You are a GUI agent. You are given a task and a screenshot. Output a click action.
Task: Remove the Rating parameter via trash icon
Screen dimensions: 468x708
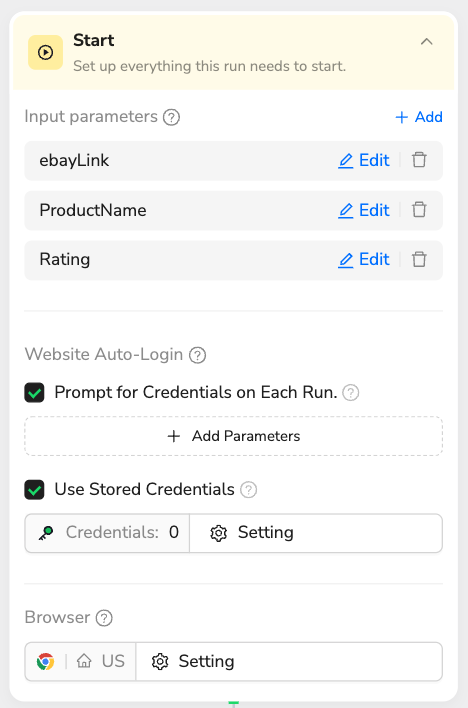pyautogui.click(x=419, y=260)
